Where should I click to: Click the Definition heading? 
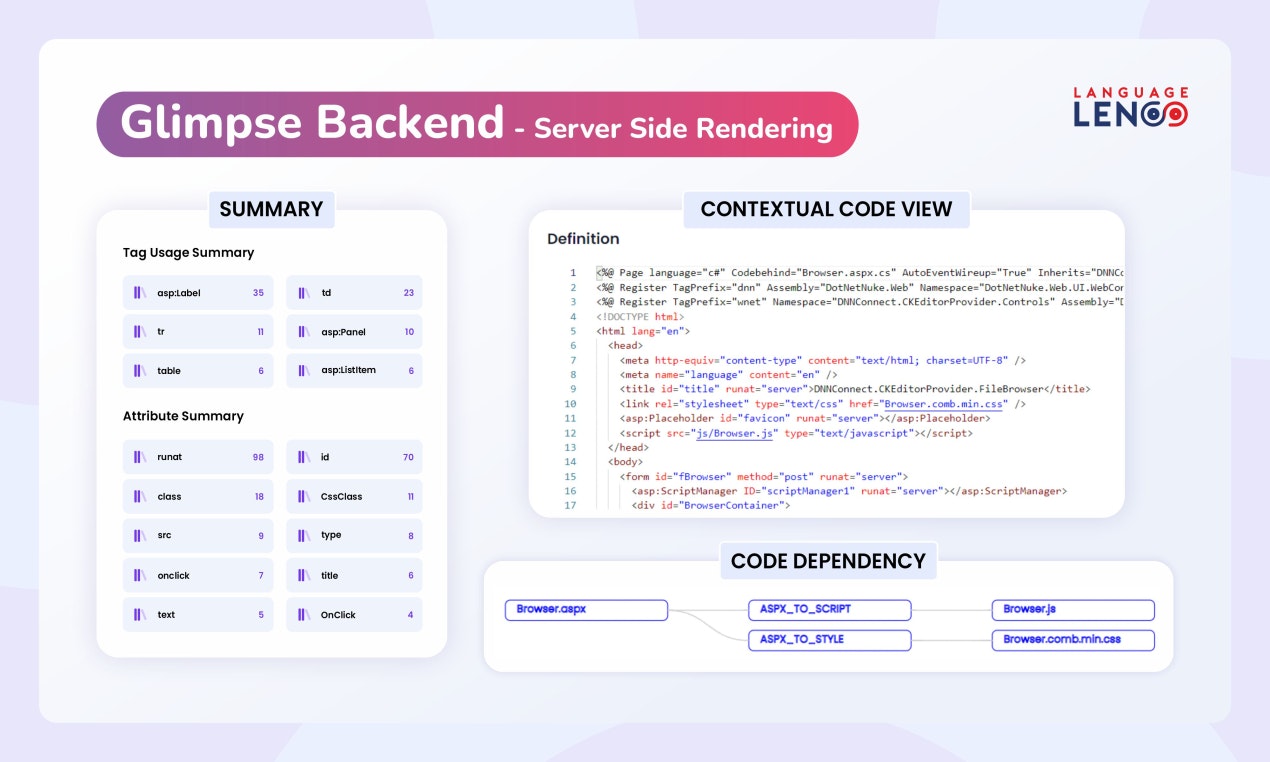(x=583, y=239)
